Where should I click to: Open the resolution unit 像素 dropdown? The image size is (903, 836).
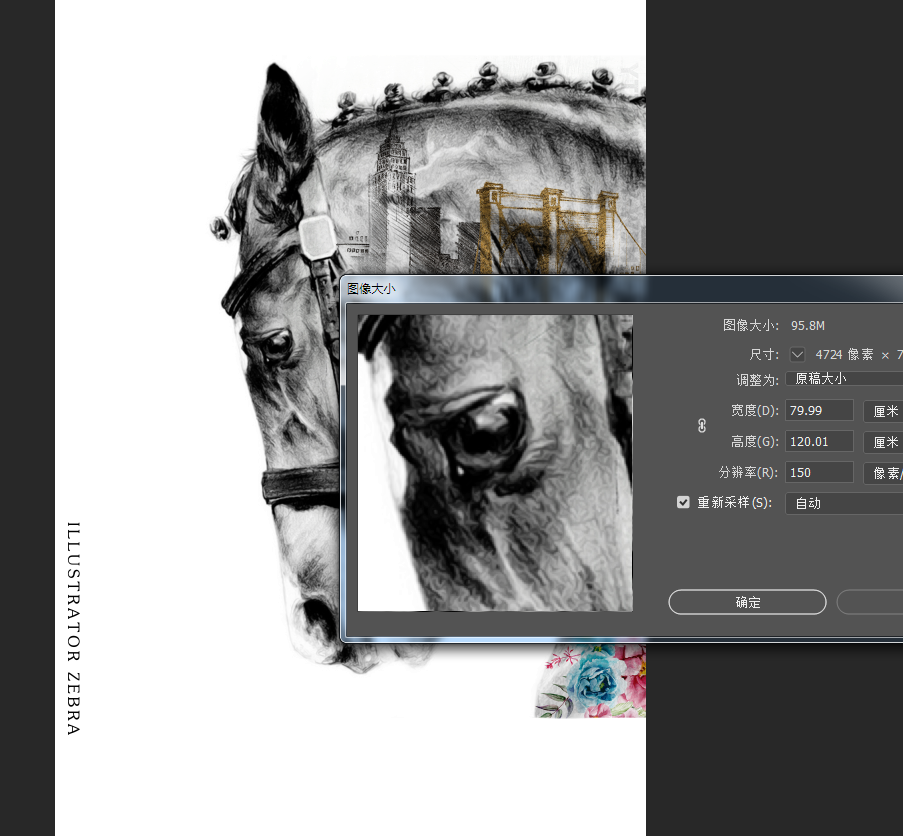[883, 473]
